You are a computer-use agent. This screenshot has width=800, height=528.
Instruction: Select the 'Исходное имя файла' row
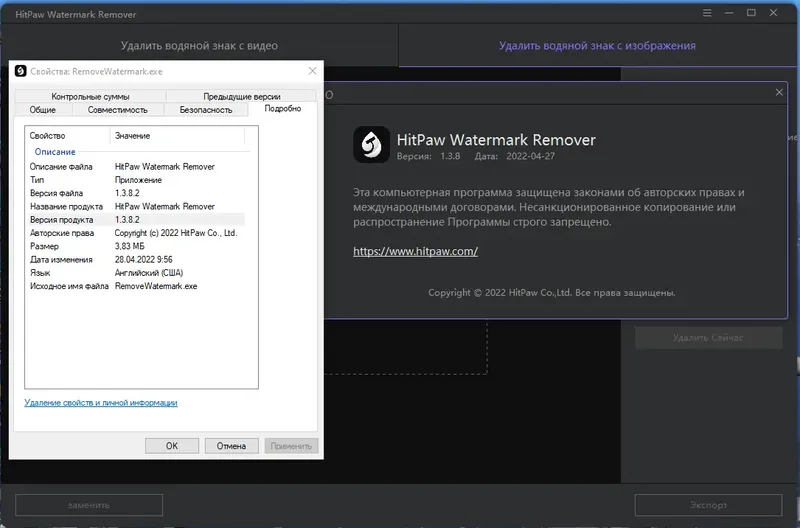pos(137,286)
